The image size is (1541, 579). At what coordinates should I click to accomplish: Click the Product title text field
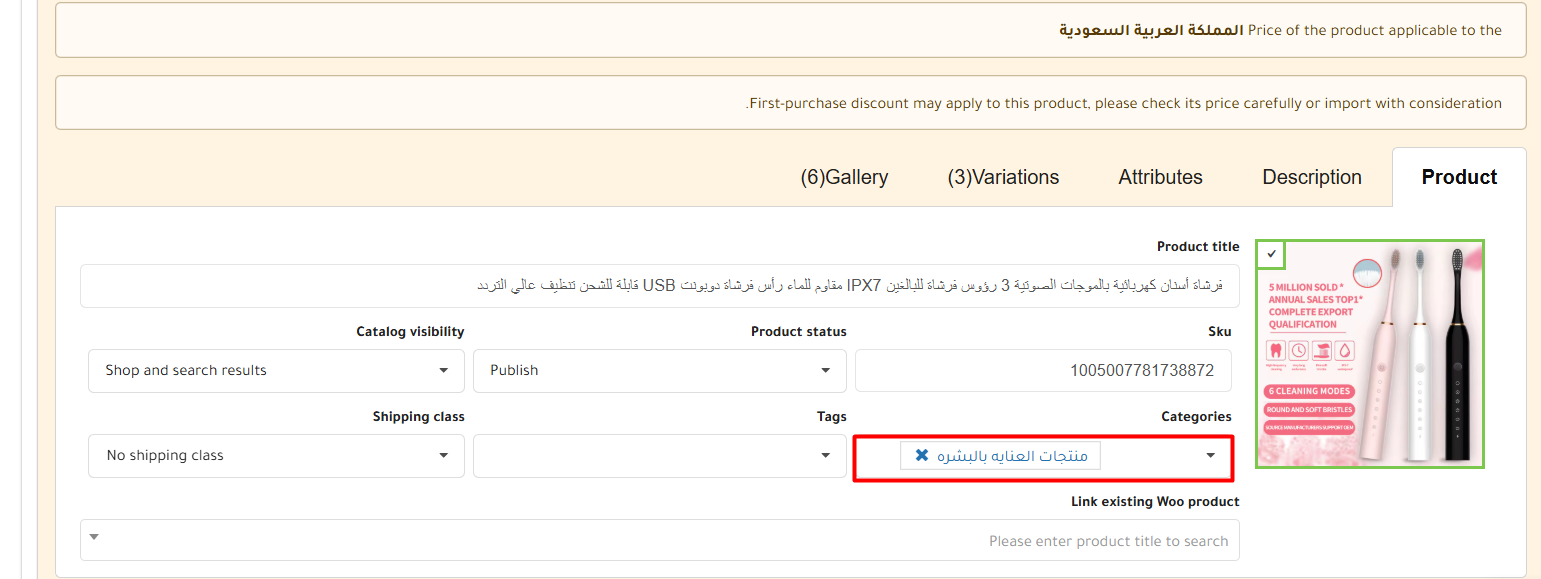click(x=660, y=286)
